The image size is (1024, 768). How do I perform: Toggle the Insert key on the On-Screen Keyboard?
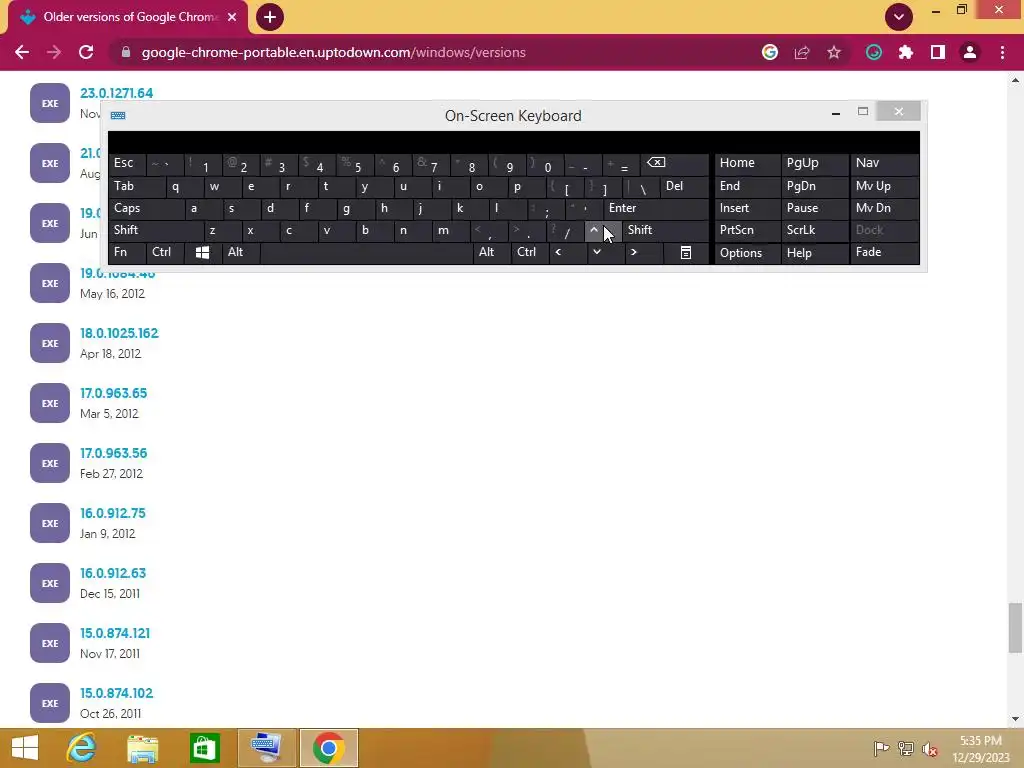747,208
